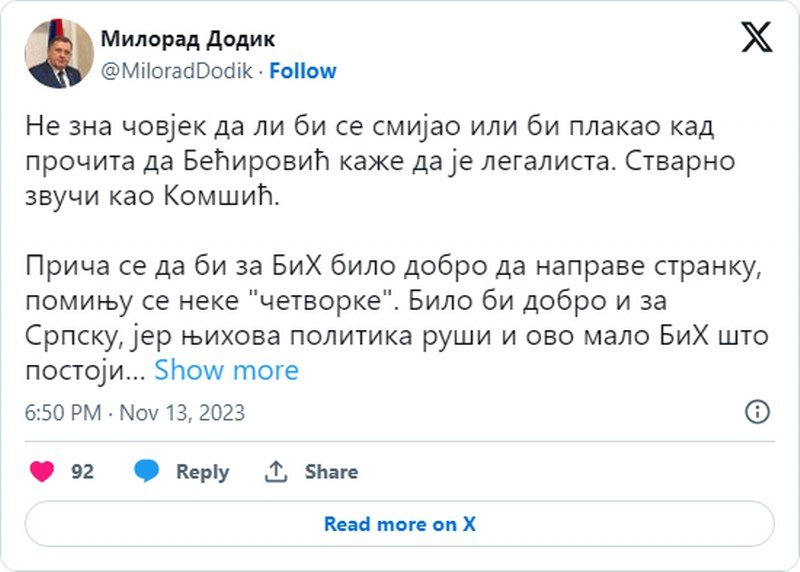Like the tweet with the pink heart icon
Viewport: 800px width, 572px height.
[42, 471]
